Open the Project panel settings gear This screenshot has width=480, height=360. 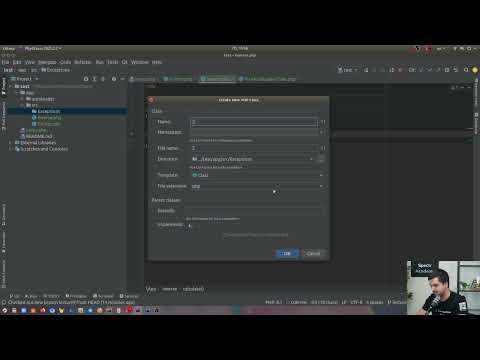click(x=114, y=79)
